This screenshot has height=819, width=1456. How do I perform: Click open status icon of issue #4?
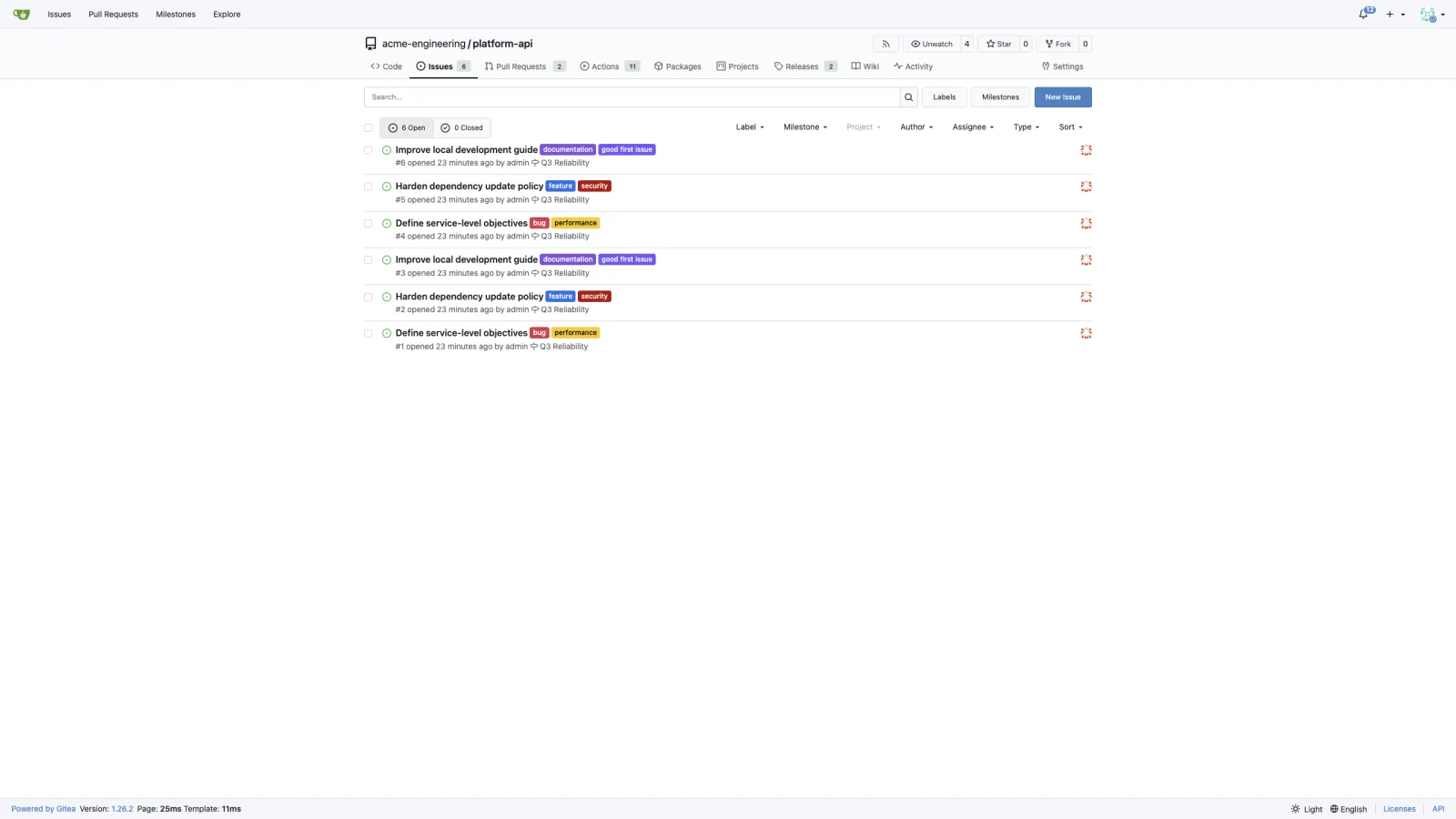coord(387,223)
